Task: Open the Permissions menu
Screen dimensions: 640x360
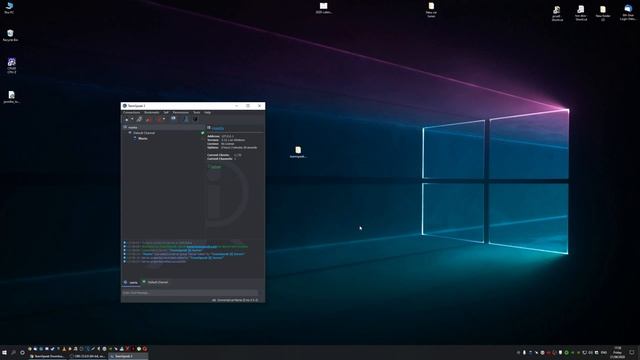Action: (181, 112)
